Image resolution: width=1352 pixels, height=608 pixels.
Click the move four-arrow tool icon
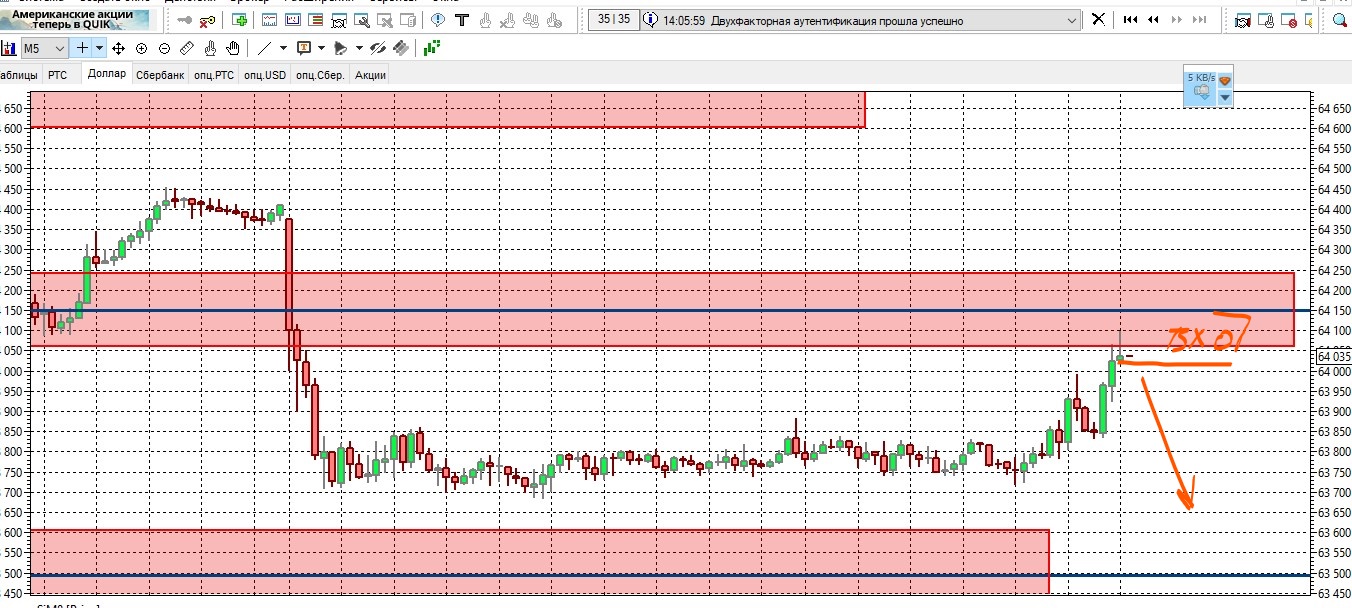point(118,48)
